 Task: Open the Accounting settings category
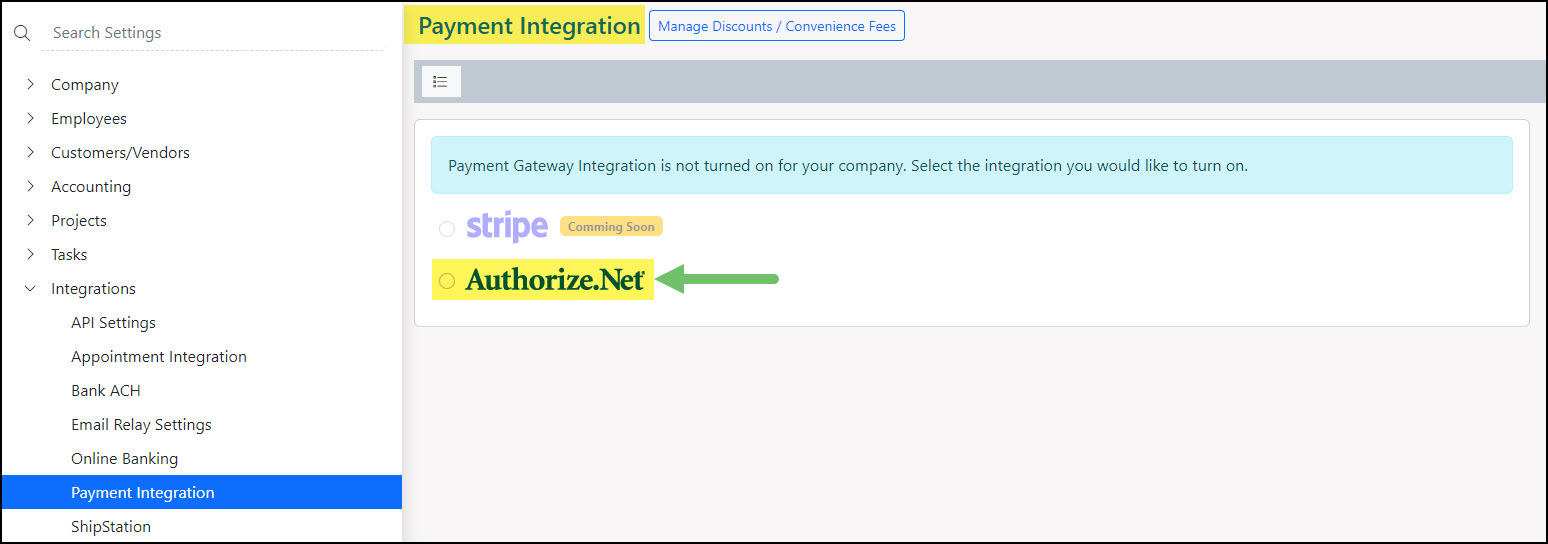91,187
